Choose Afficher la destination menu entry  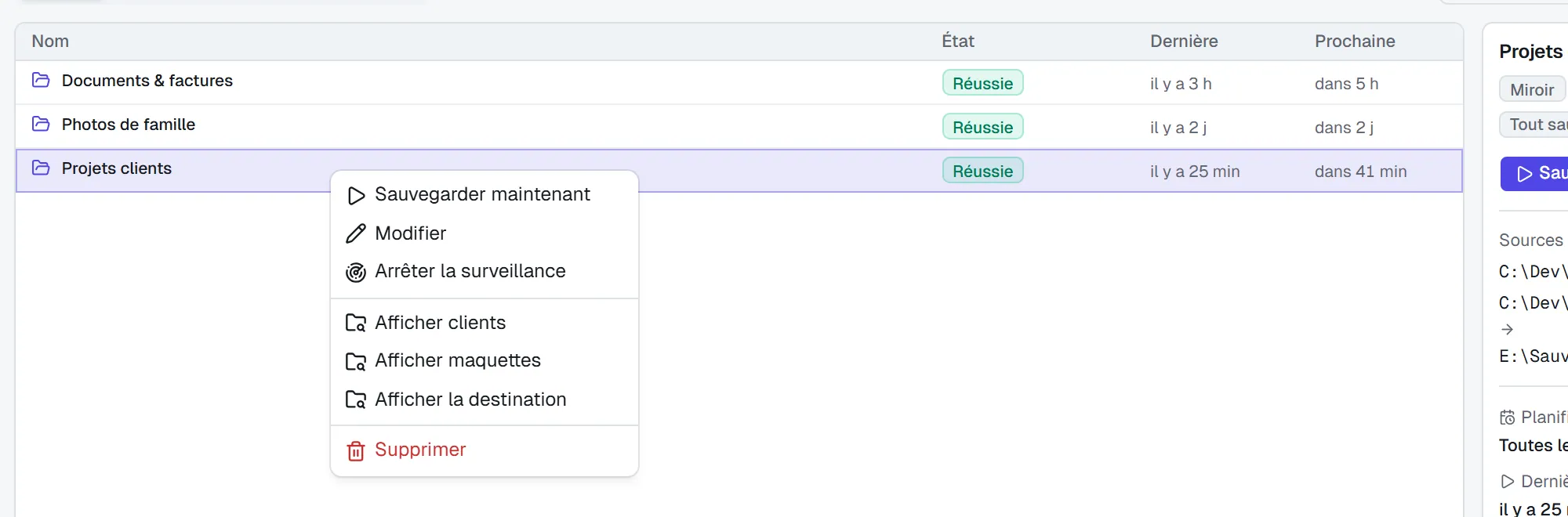pyautogui.click(x=485, y=399)
